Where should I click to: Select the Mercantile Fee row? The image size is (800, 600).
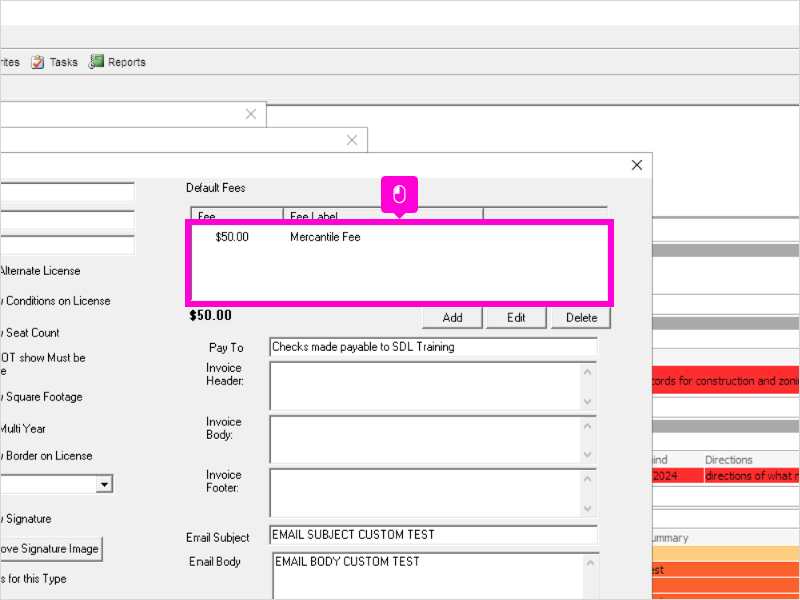click(399, 237)
